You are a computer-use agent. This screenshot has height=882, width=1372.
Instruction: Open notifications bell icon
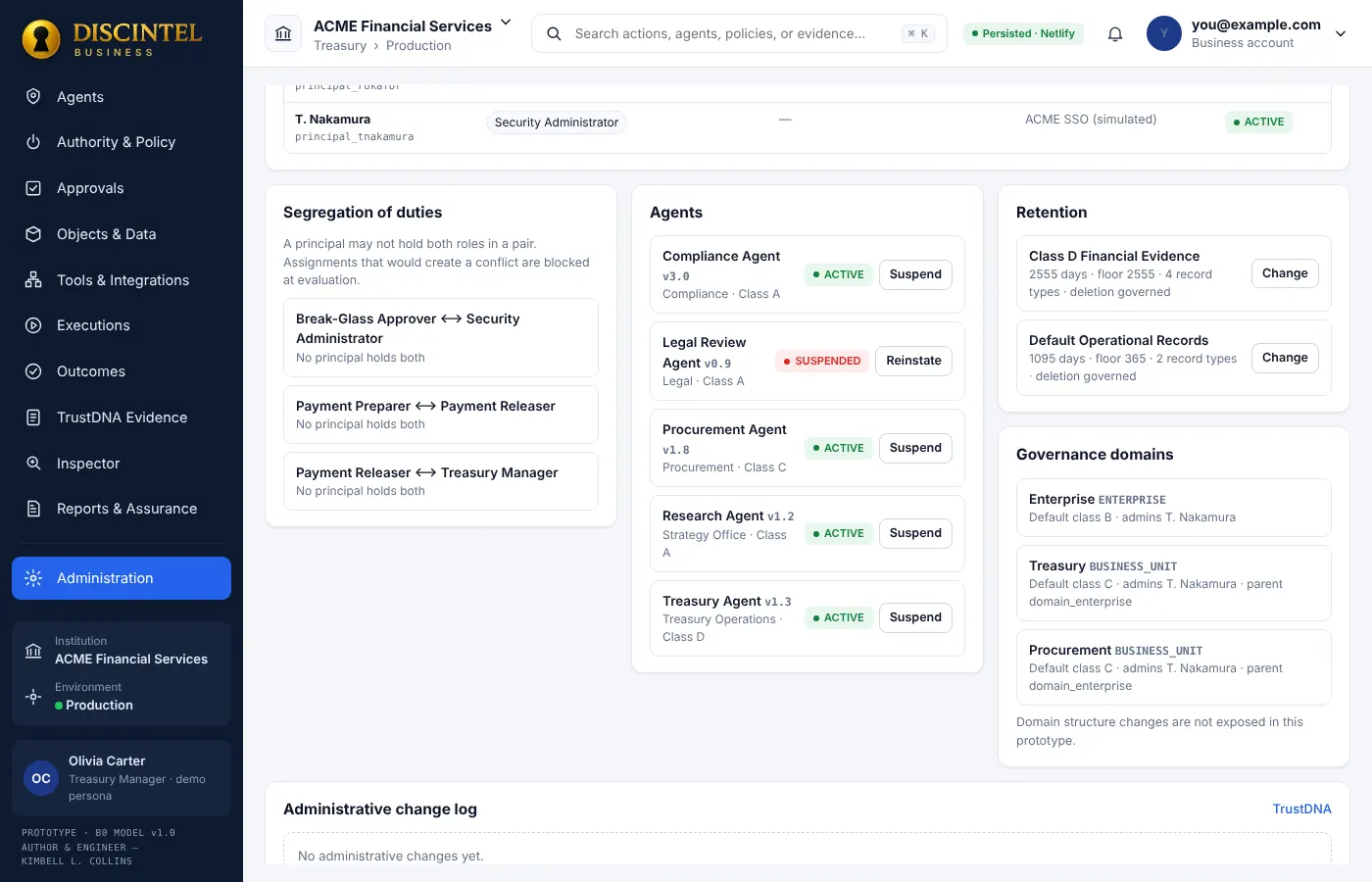click(1115, 33)
